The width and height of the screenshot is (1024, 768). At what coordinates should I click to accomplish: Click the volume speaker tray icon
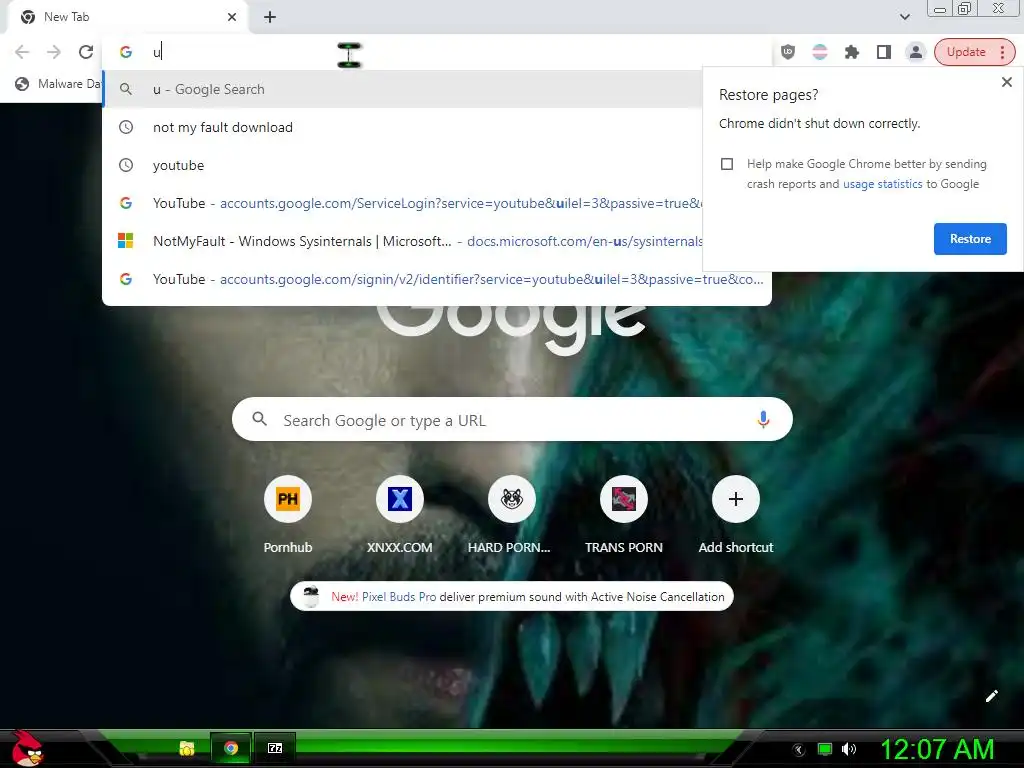tap(849, 749)
